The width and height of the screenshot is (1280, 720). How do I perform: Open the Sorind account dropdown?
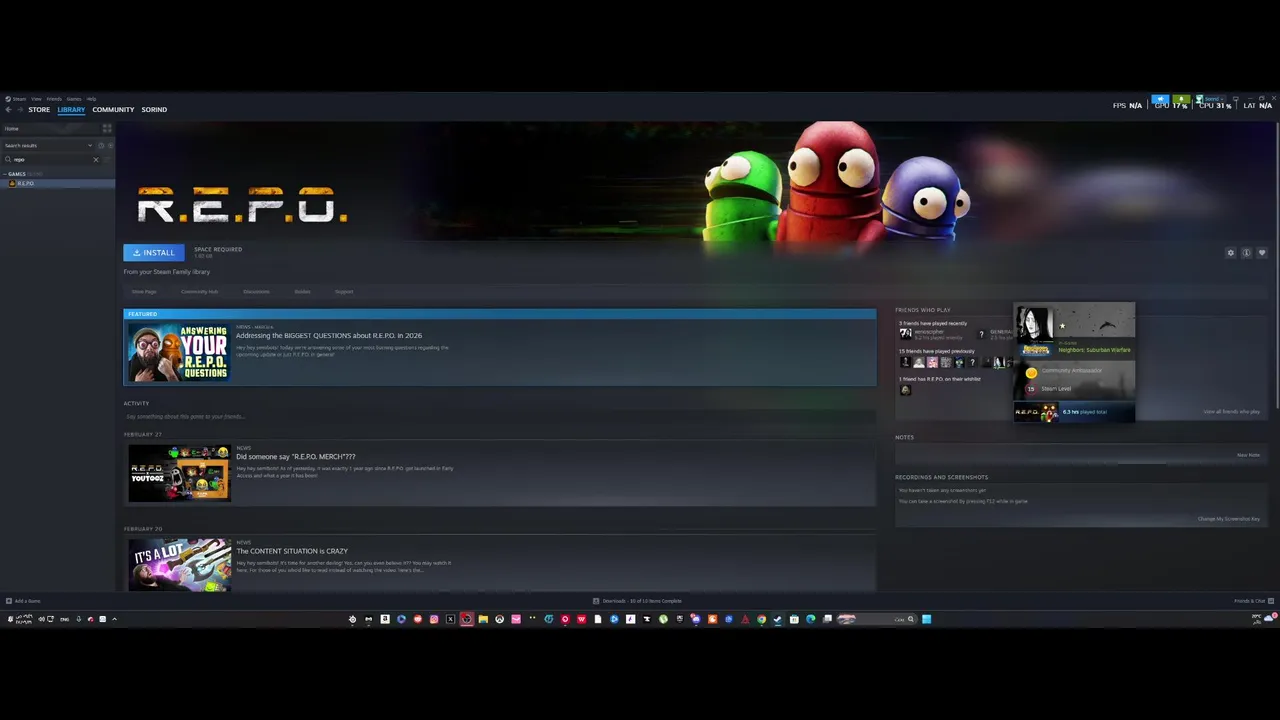point(1211,99)
